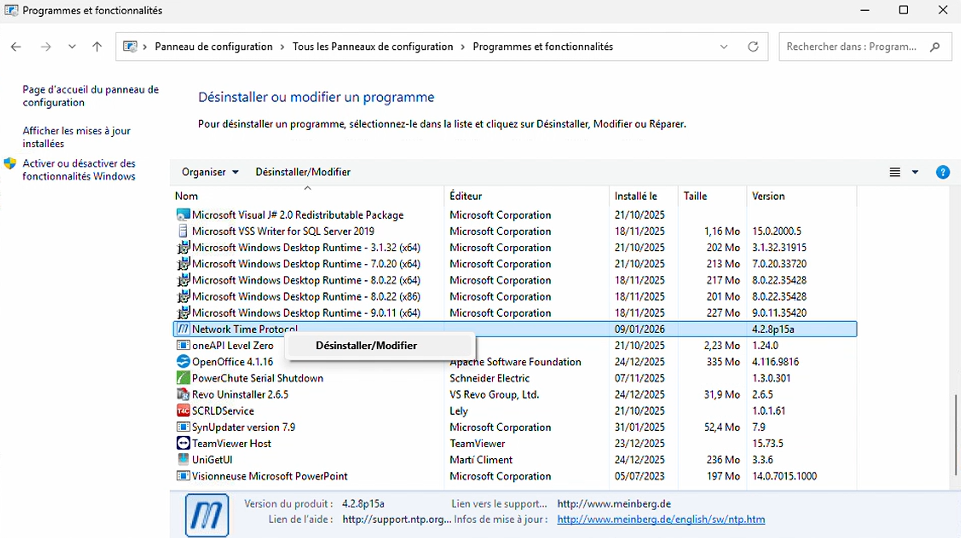Sort the list by Installé le column

pos(636,196)
